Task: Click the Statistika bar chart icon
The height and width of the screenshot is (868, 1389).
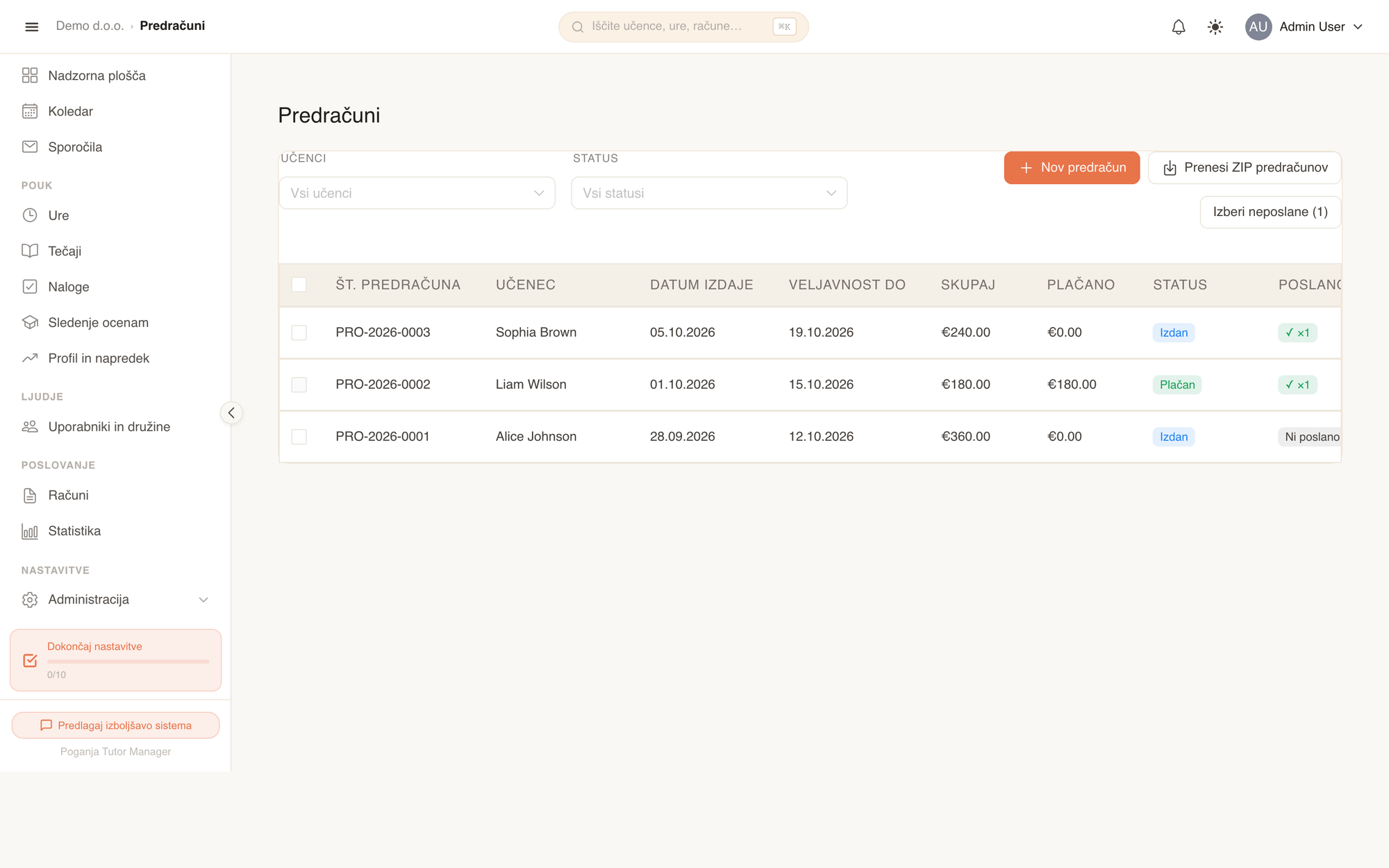Action: pos(30,531)
